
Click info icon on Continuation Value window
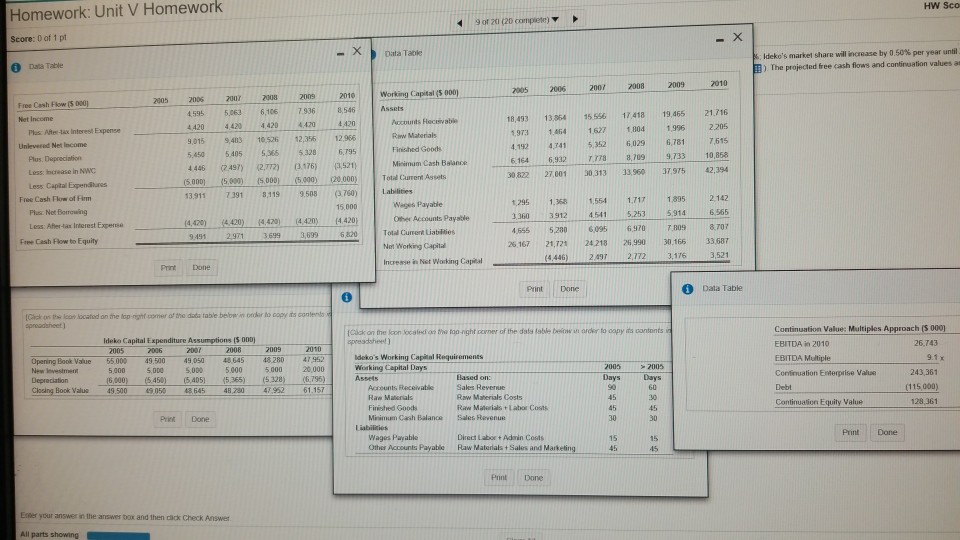[x=688, y=288]
